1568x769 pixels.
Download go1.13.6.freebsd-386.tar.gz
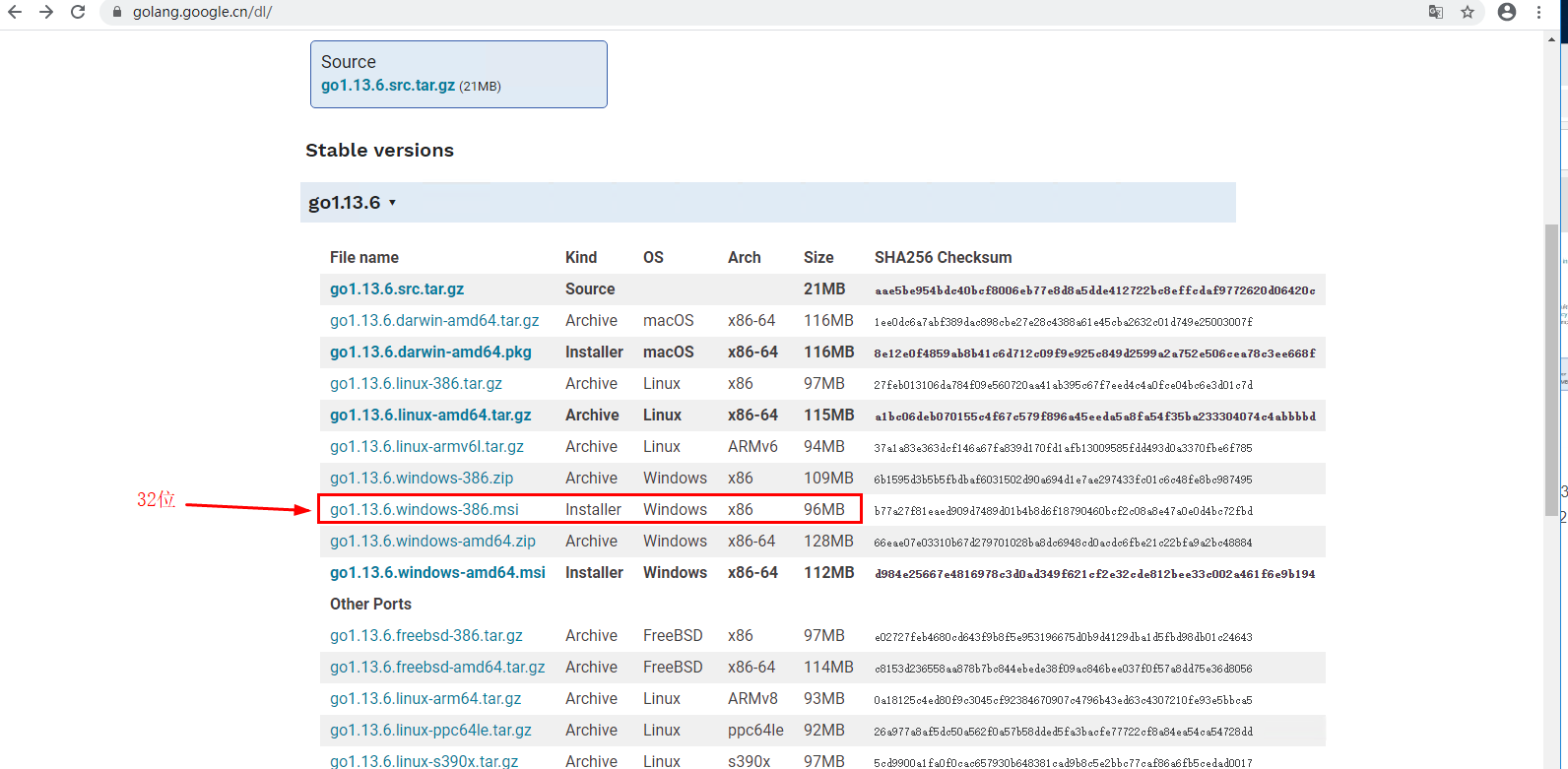click(426, 635)
